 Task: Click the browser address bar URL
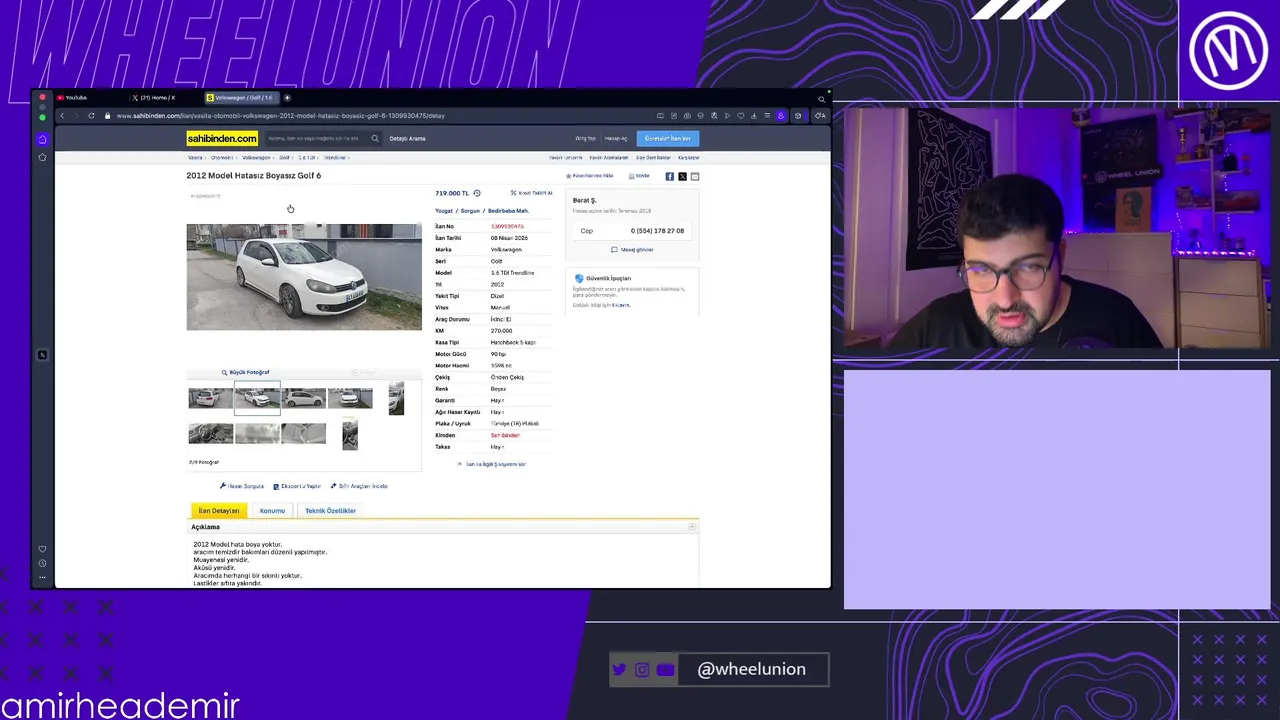pyautogui.click(x=280, y=116)
